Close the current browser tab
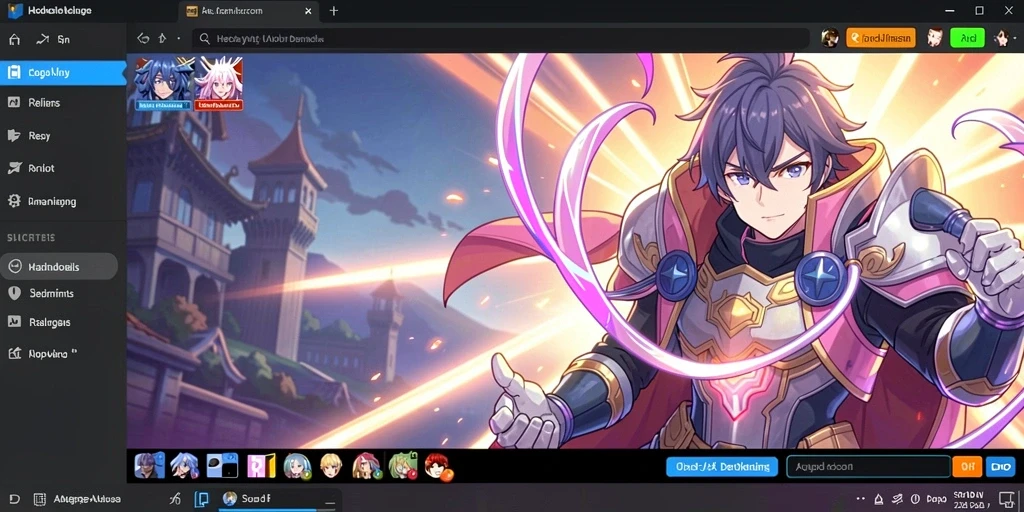 pos(308,11)
